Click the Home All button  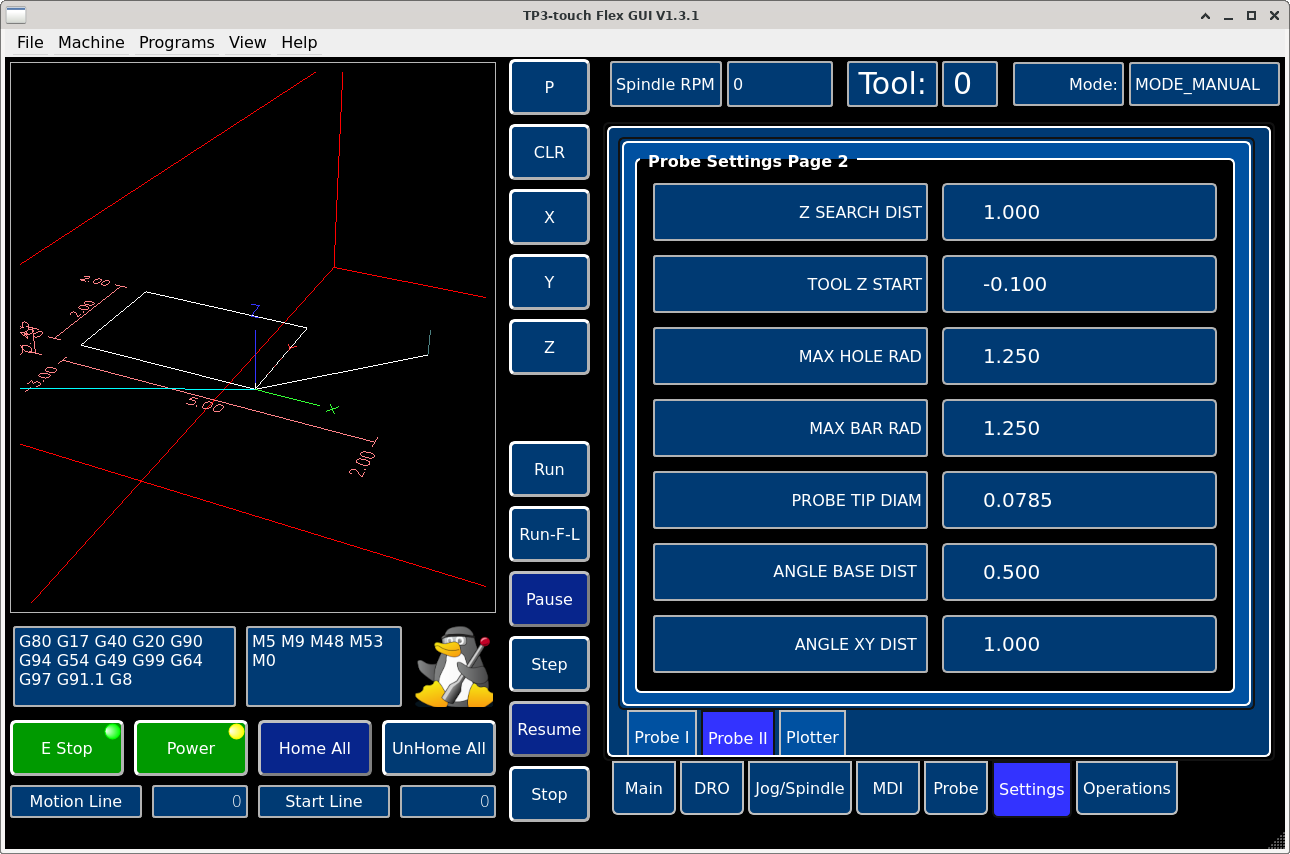click(x=315, y=748)
